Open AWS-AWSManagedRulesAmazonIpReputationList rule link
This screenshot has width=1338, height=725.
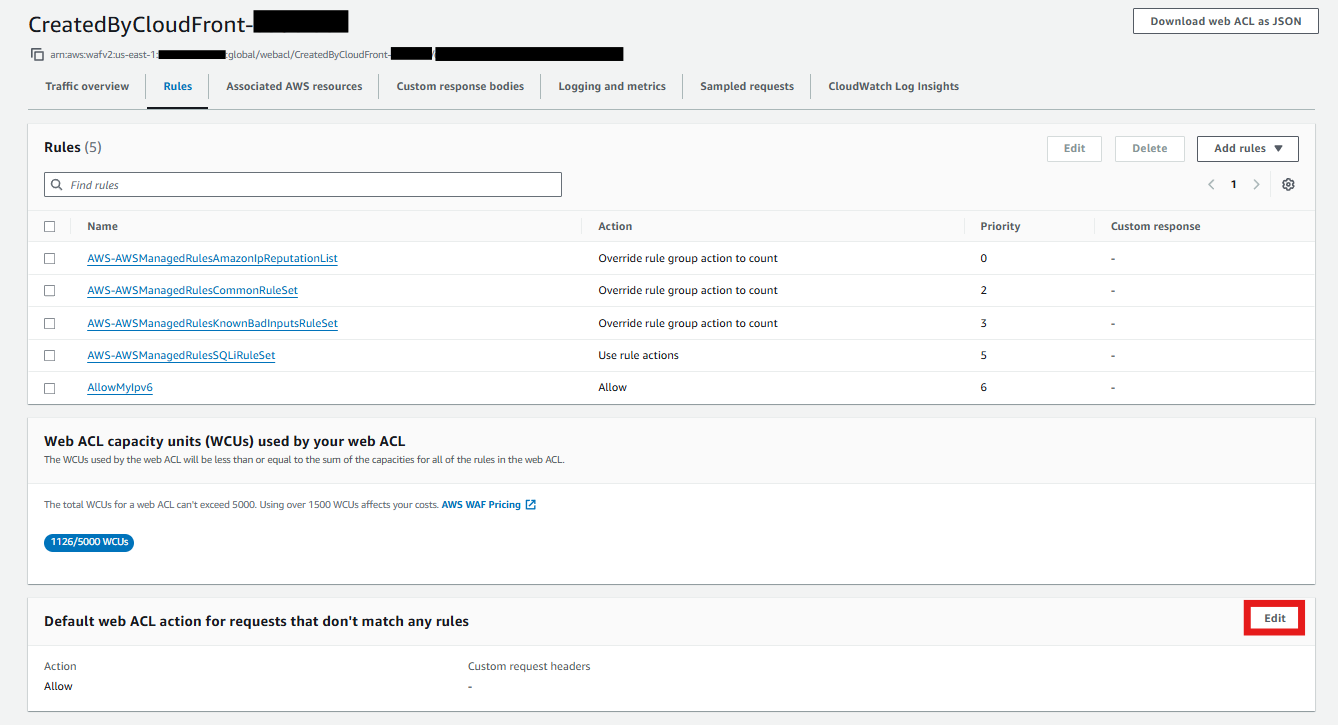pos(212,258)
